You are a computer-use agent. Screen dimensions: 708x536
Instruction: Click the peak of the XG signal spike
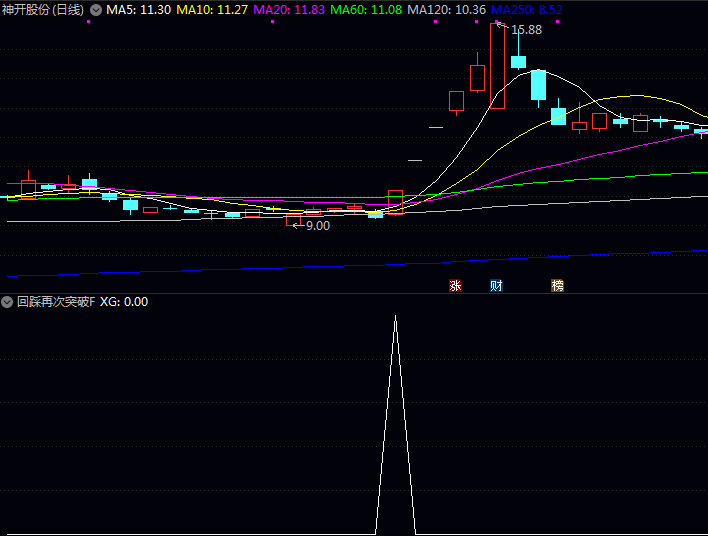(x=395, y=317)
